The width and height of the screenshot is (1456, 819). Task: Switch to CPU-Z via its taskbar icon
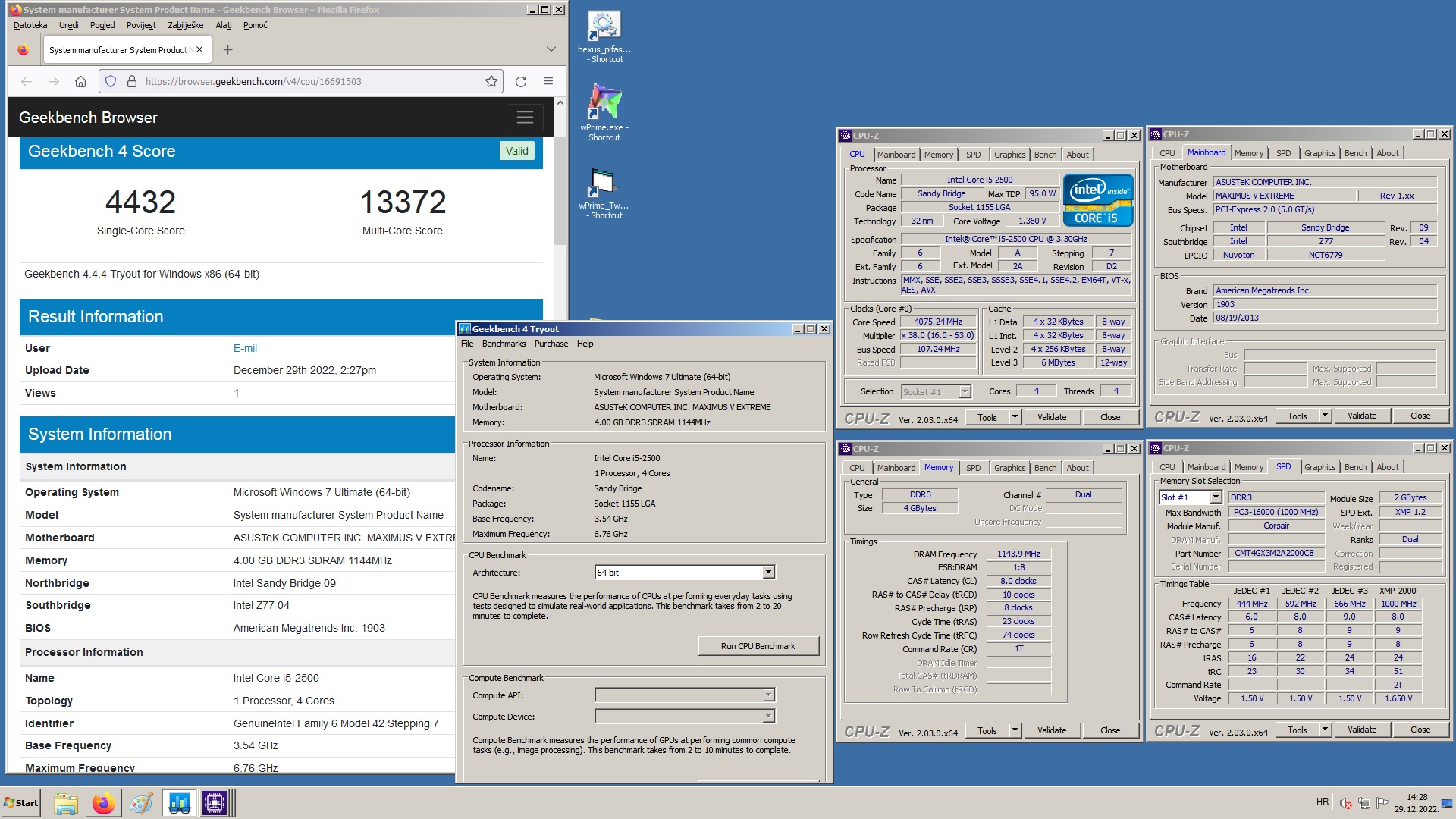pos(215,803)
